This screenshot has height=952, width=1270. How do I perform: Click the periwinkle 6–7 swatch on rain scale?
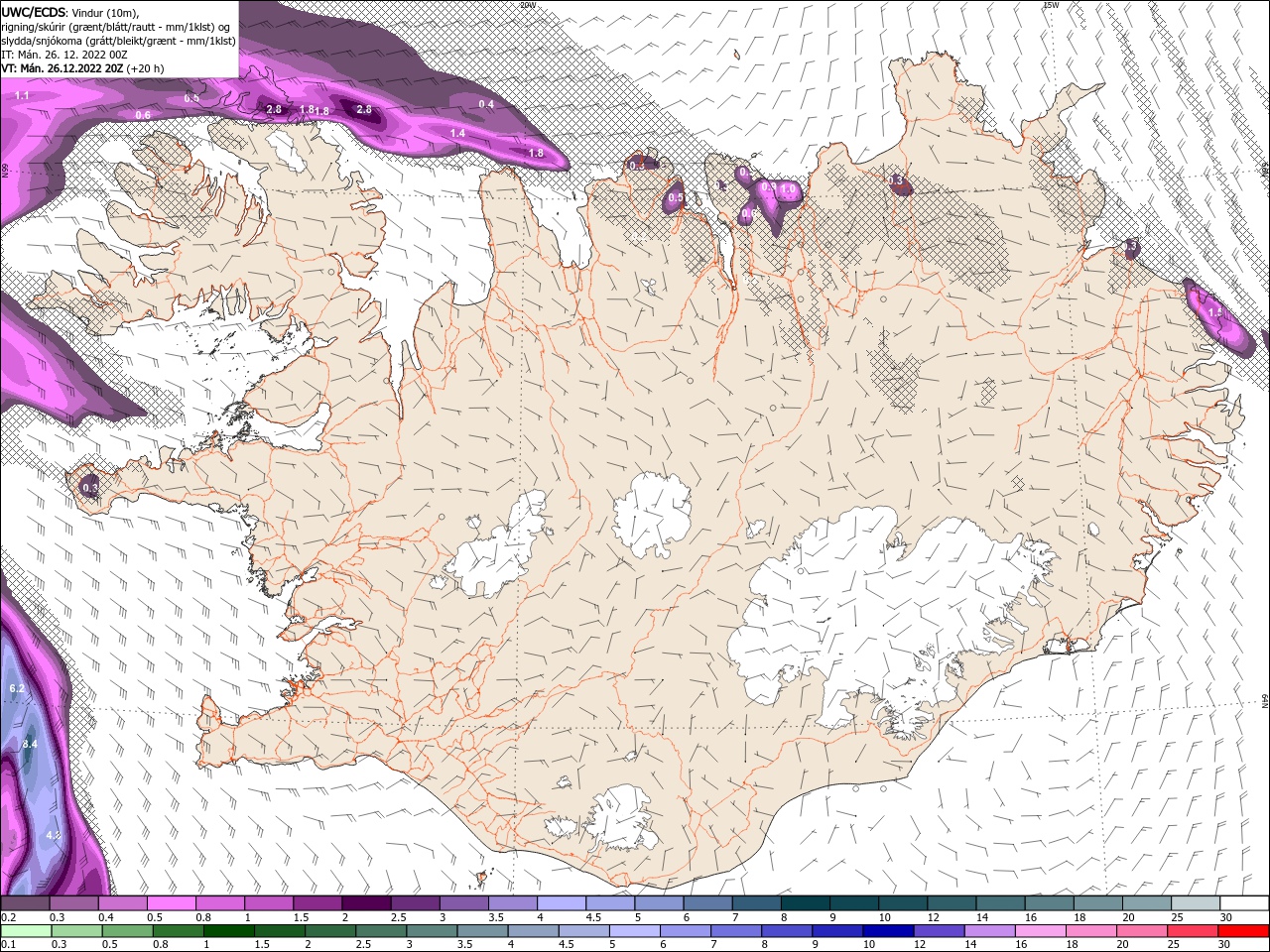[x=686, y=931]
